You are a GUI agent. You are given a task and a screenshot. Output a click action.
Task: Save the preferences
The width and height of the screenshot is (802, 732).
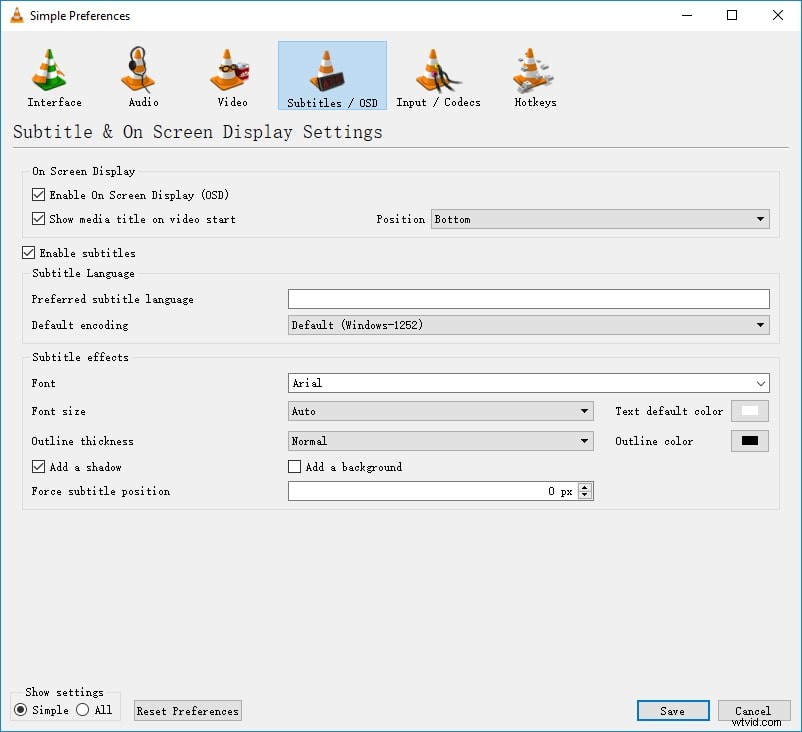(x=672, y=710)
